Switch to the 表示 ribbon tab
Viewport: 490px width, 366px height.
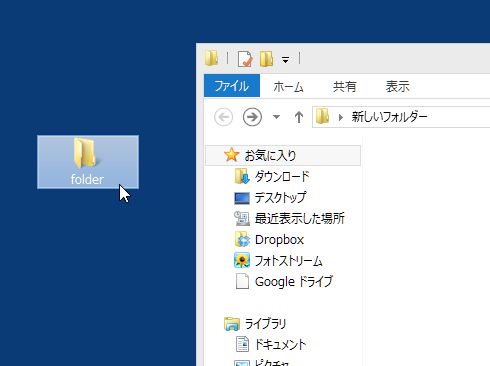(x=397, y=87)
